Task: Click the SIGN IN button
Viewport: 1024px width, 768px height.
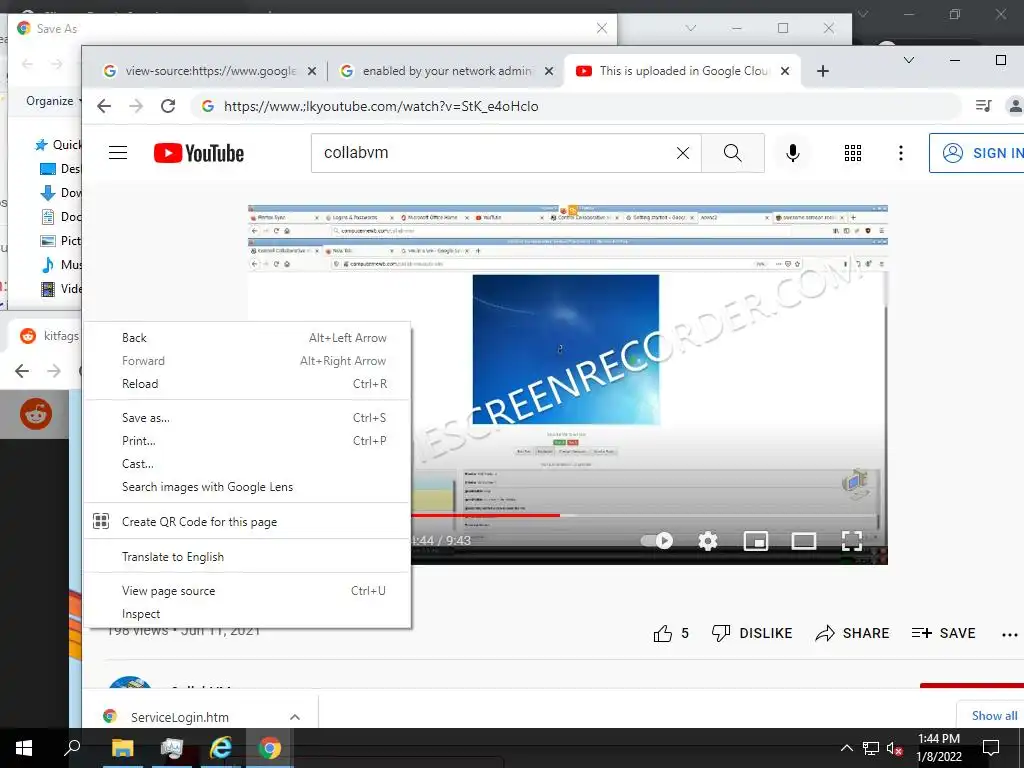Action: coord(978,153)
